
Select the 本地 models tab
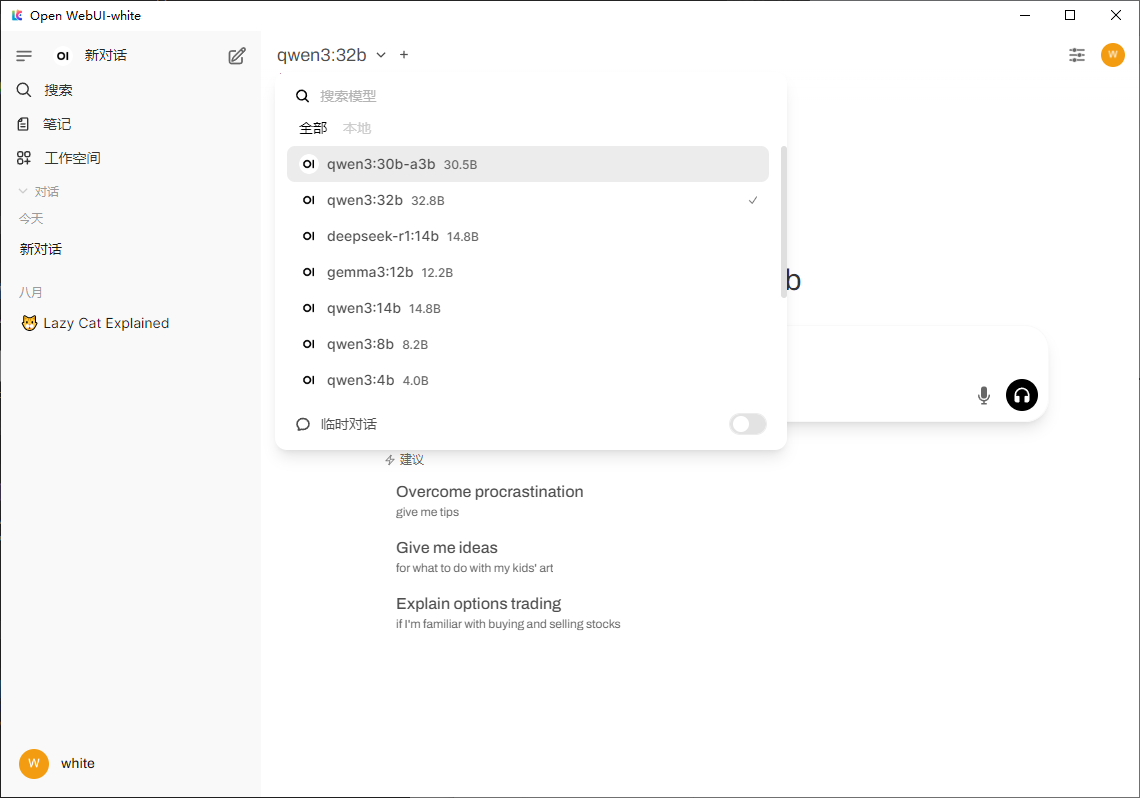click(x=357, y=129)
